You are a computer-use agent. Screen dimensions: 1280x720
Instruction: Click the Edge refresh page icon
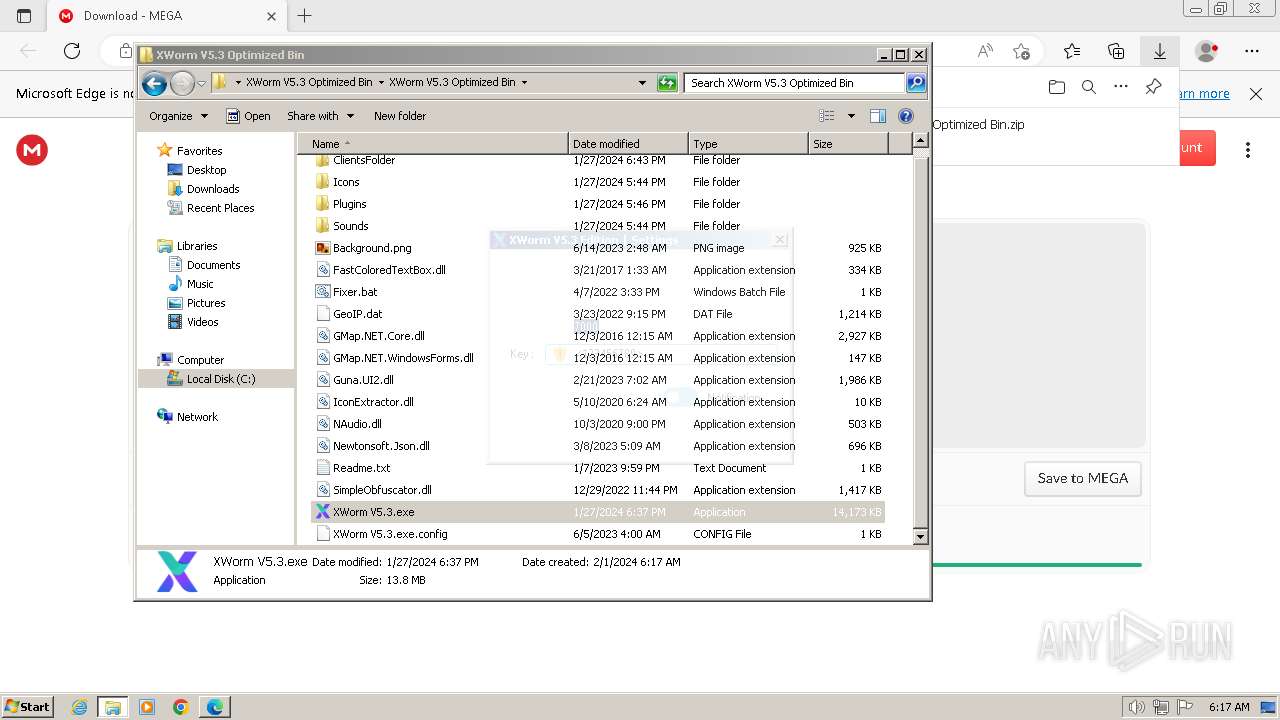pos(72,51)
